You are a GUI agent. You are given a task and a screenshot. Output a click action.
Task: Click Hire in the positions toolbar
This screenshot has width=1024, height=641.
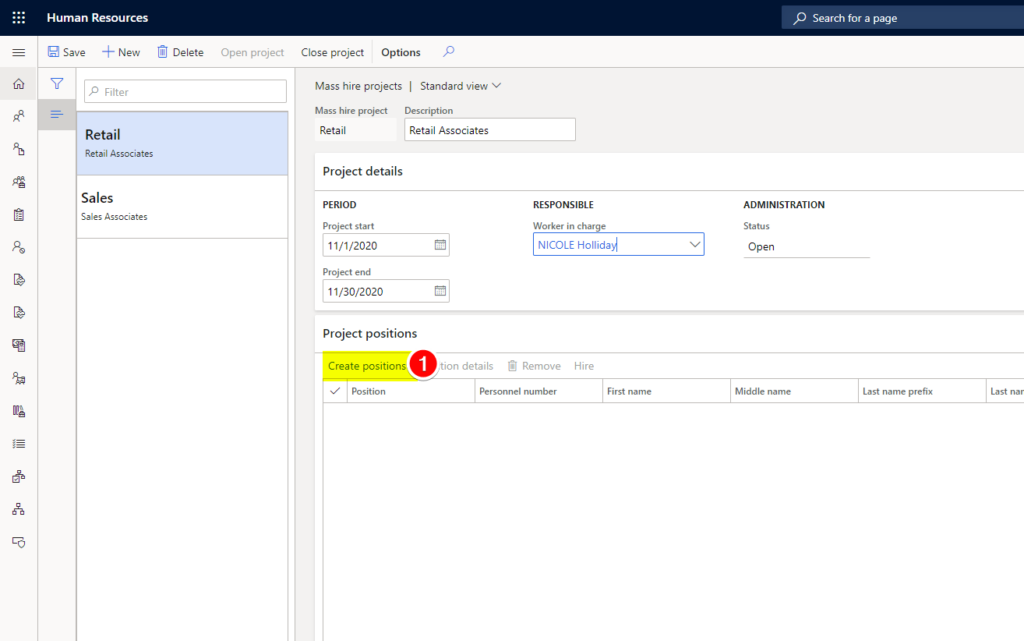click(x=584, y=366)
